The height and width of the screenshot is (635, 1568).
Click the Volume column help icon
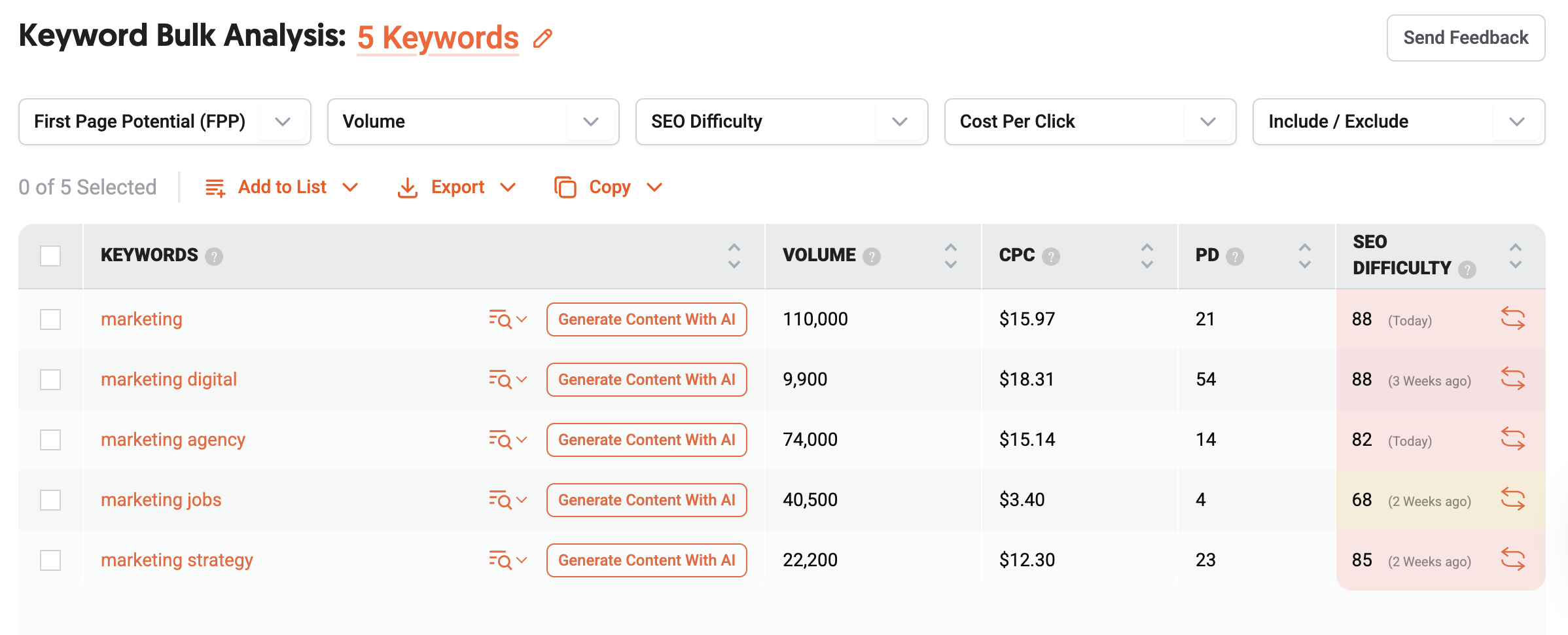[x=872, y=257]
